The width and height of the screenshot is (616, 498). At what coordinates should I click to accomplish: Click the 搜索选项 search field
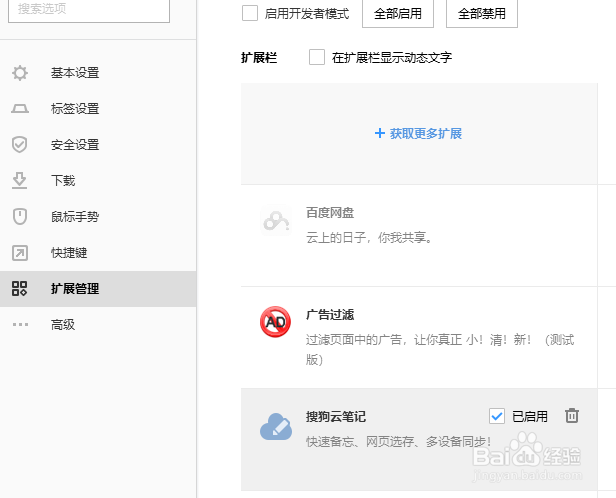tap(89, 10)
